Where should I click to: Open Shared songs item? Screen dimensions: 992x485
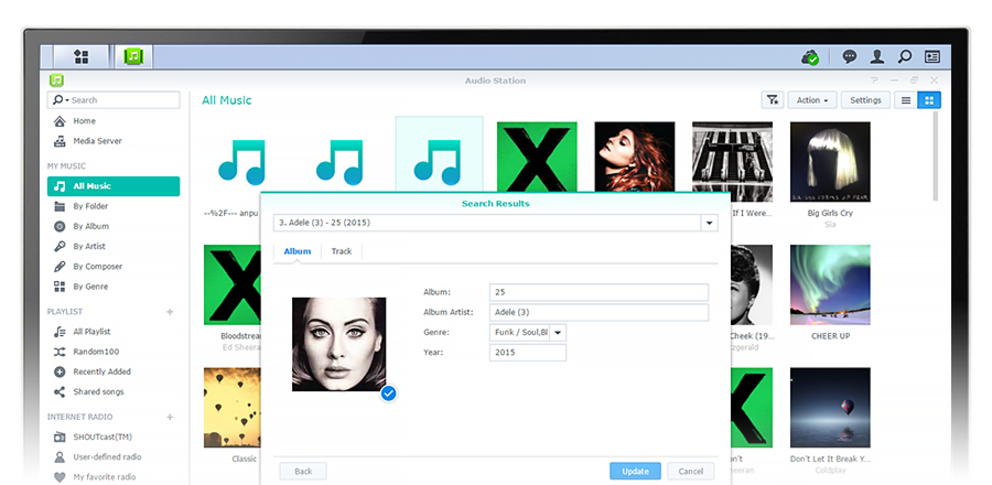[113, 392]
